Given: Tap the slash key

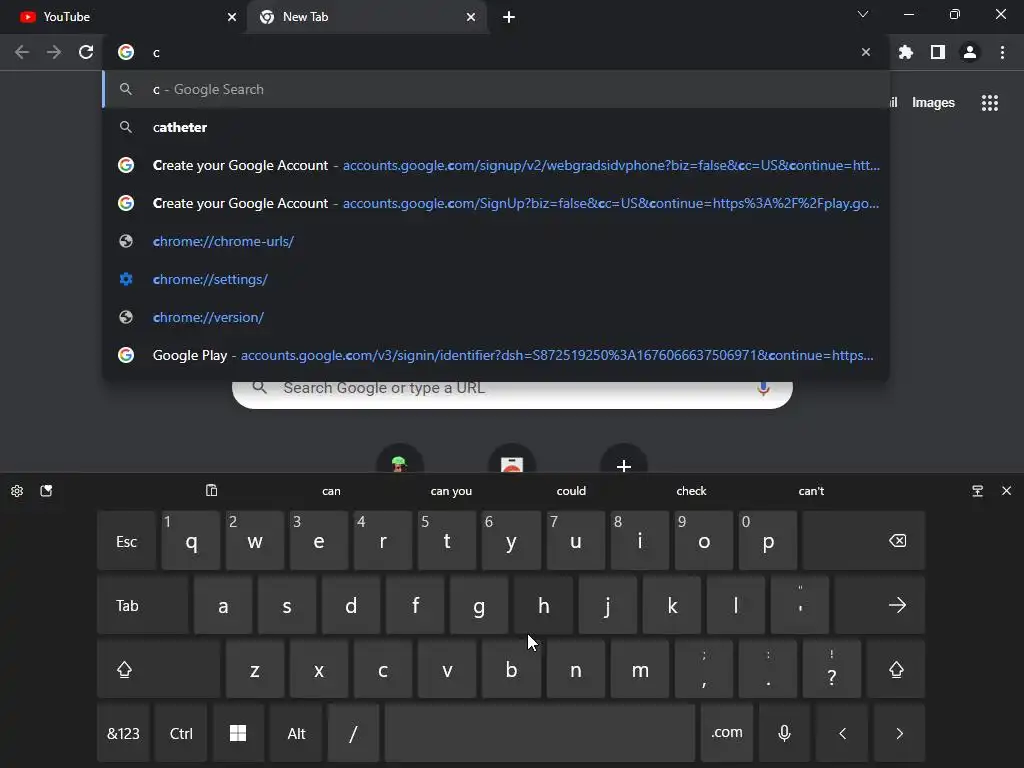Looking at the screenshot, I should coord(353,733).
